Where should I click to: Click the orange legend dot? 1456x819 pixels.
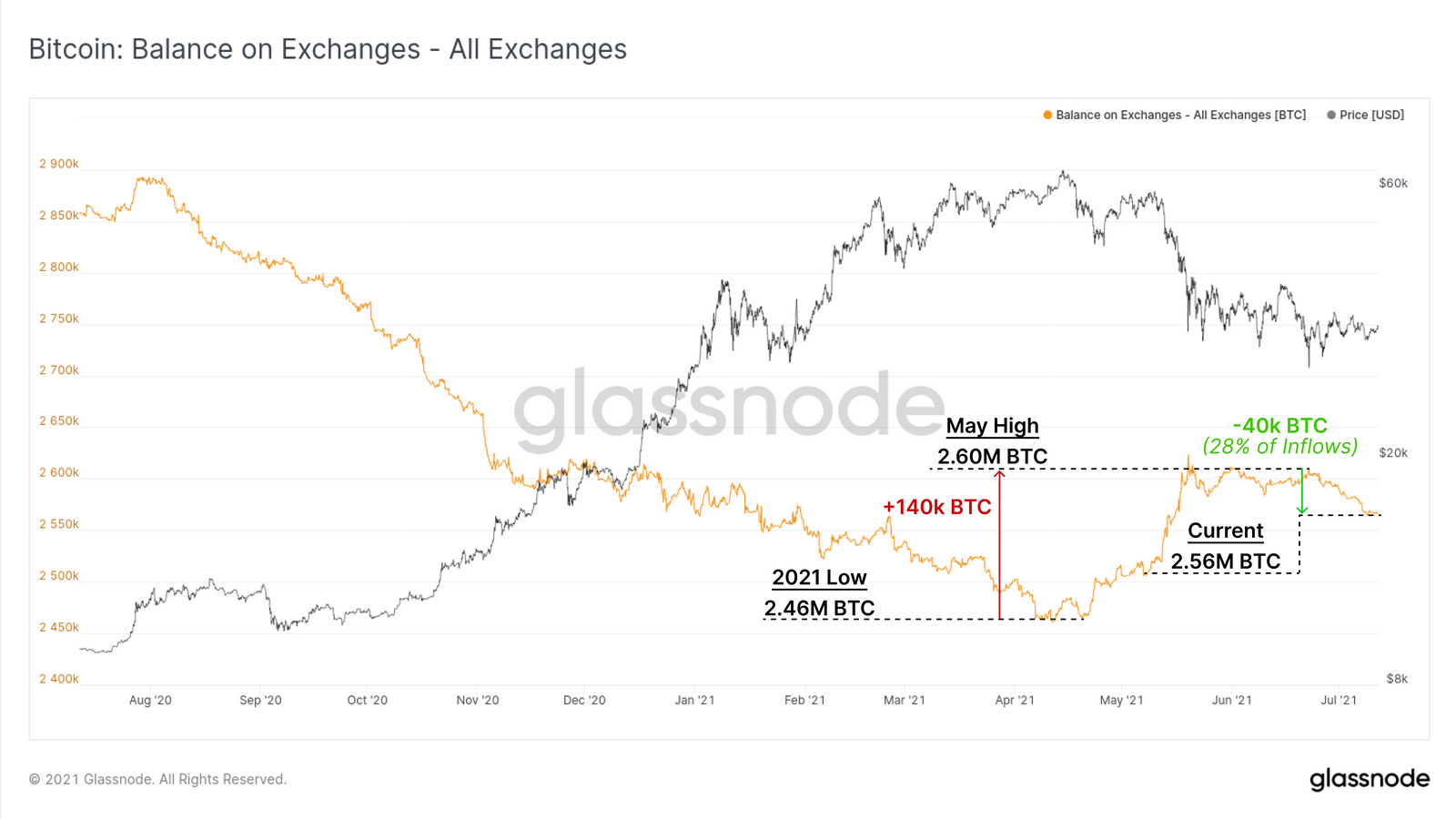tap(1047, 115)
